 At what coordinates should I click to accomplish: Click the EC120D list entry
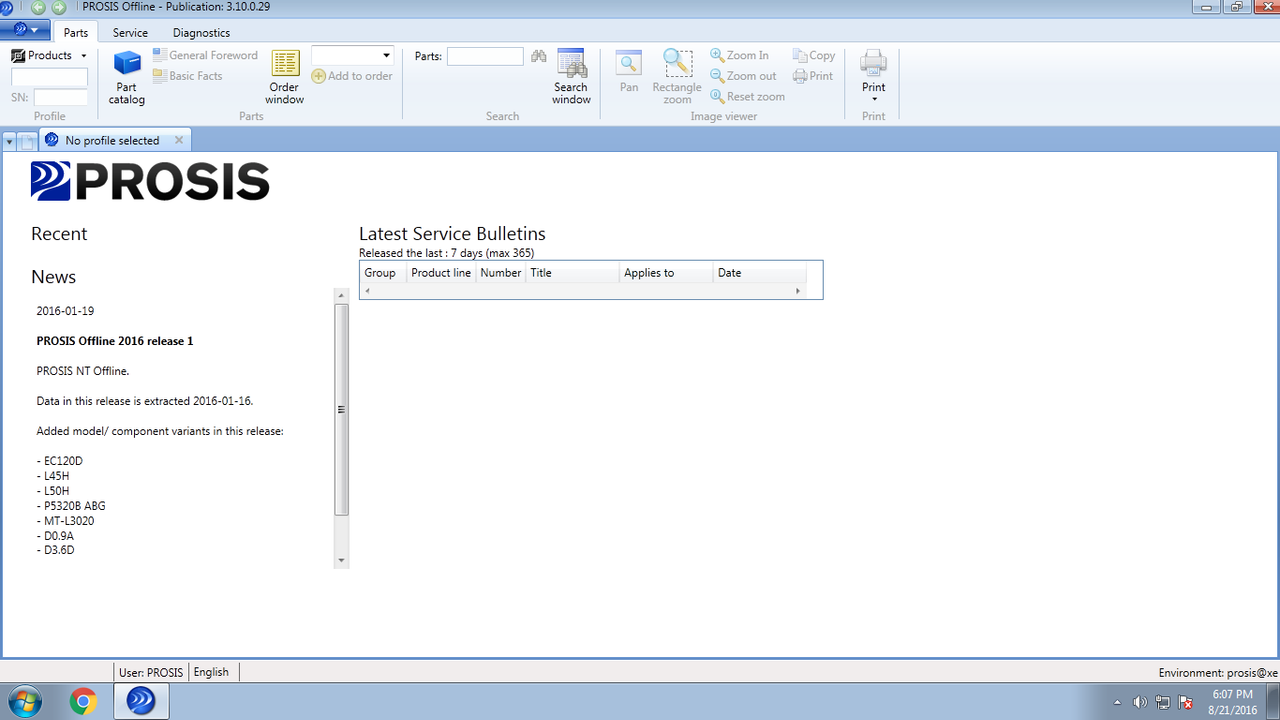pyautogui.click(x=60, y=461)
